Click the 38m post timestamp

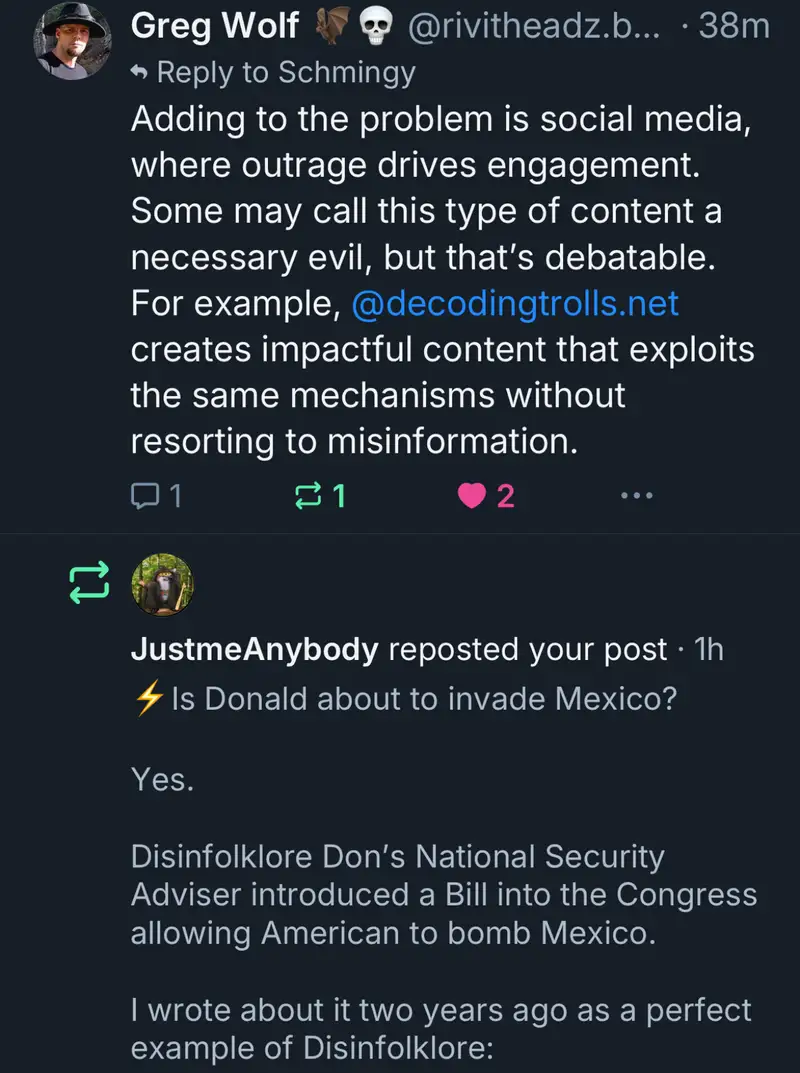coord(734,25)
